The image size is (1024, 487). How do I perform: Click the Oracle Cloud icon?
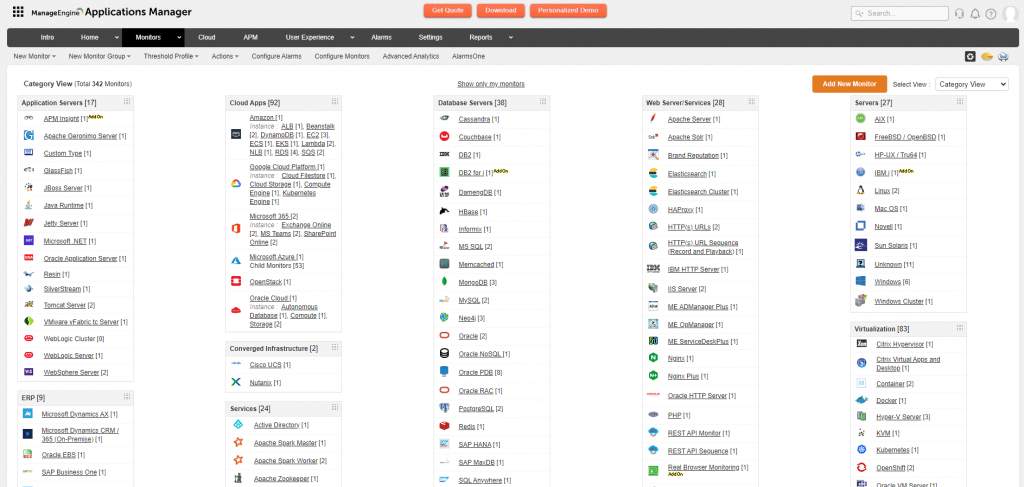[236, 310]
